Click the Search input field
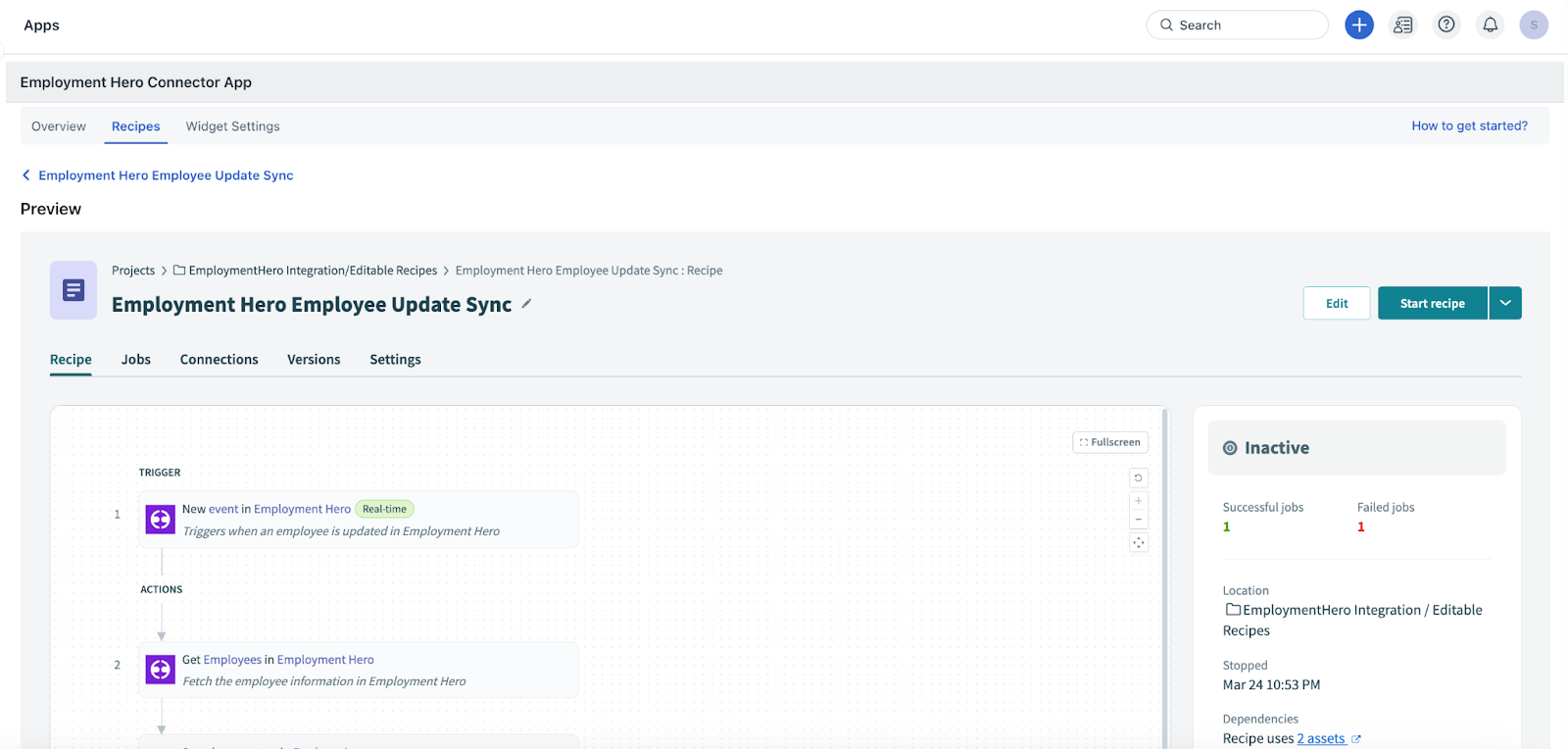Viewport: 1568px width, 749px height. coord(1237,25)
